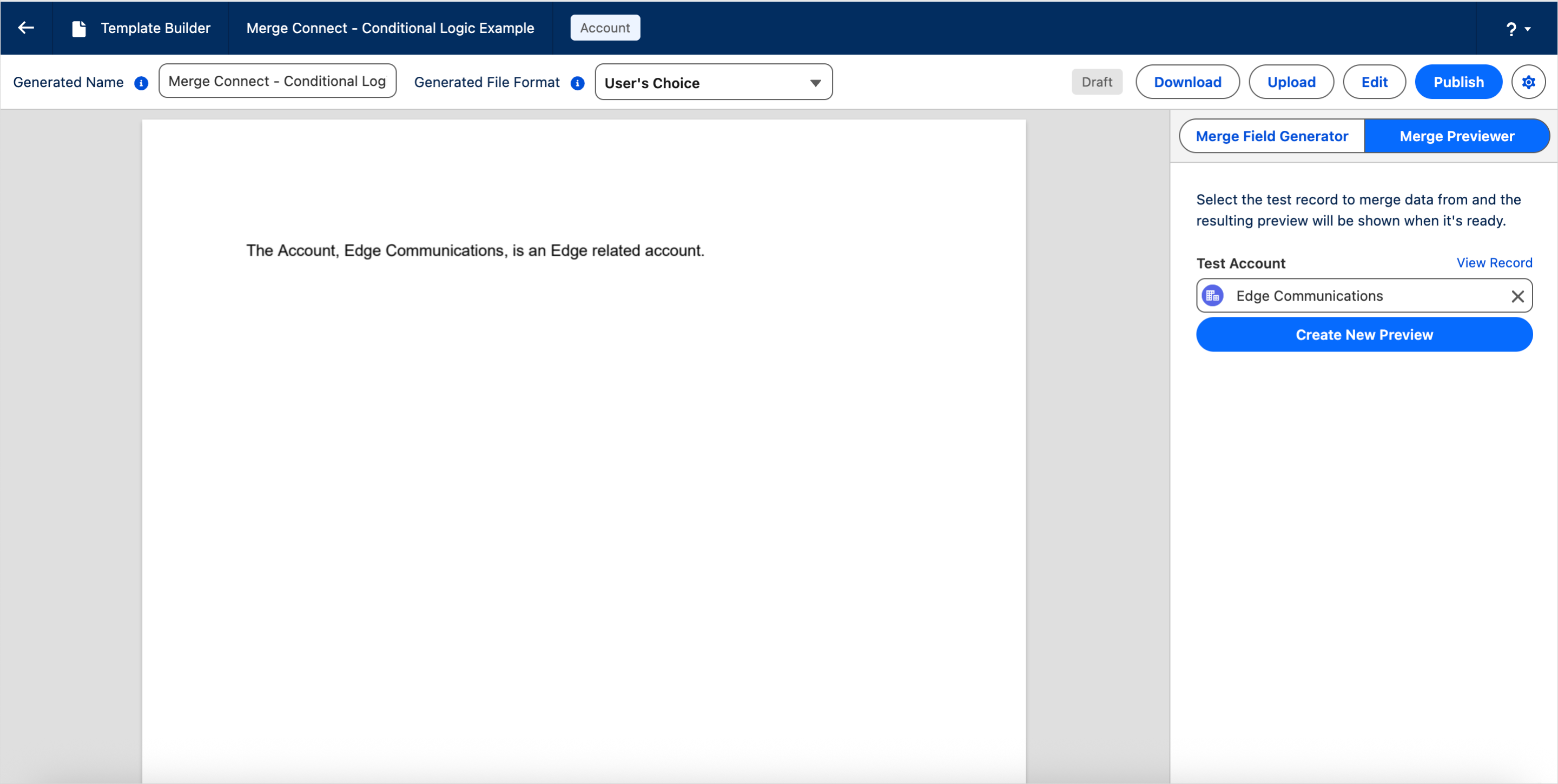This screenshot has width=1558, height=784.
Task: Click the Generated Name info icon
Action: [141, 83]
